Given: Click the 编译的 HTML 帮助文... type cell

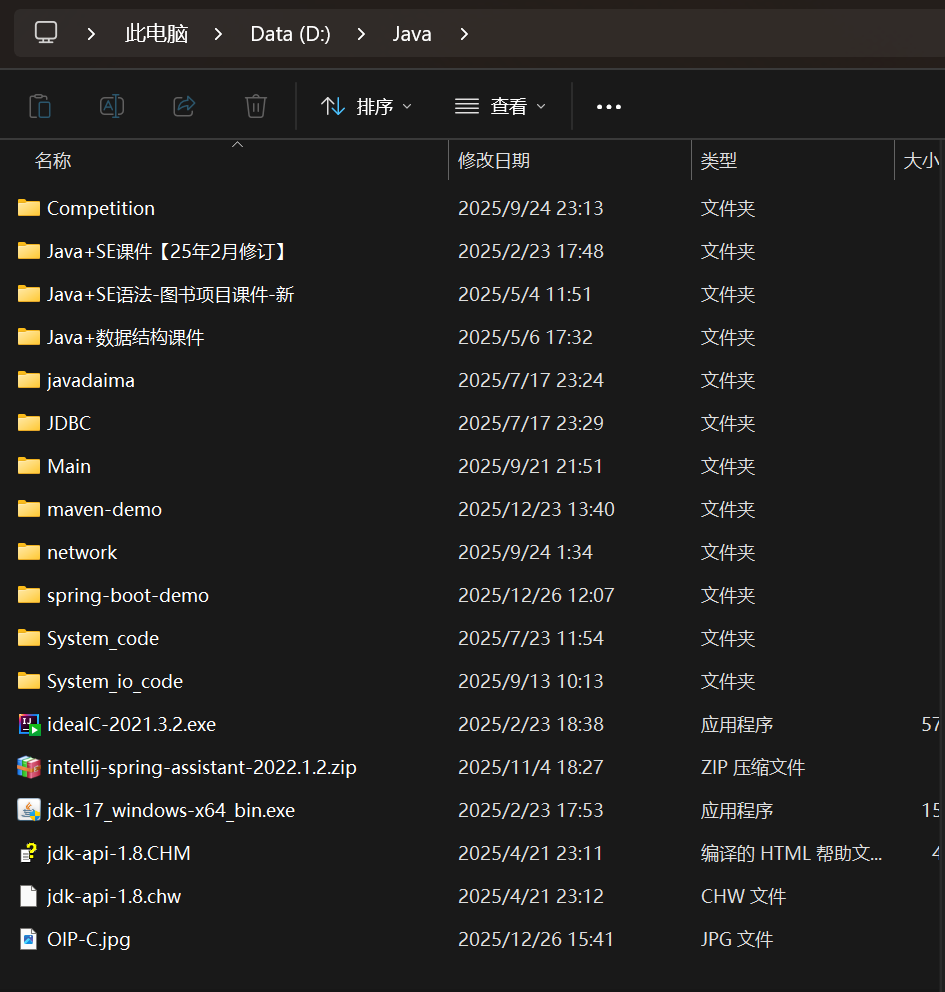Looking at the screenshot, I should pyautogui.click(x=791, y=853).
